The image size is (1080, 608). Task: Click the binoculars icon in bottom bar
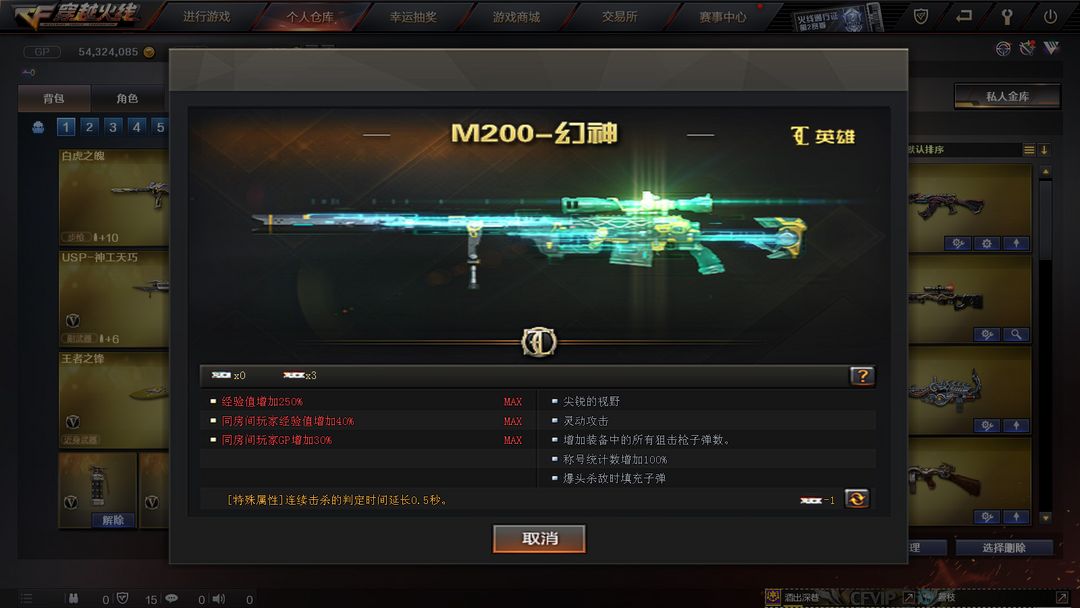[x=73, y=598]
